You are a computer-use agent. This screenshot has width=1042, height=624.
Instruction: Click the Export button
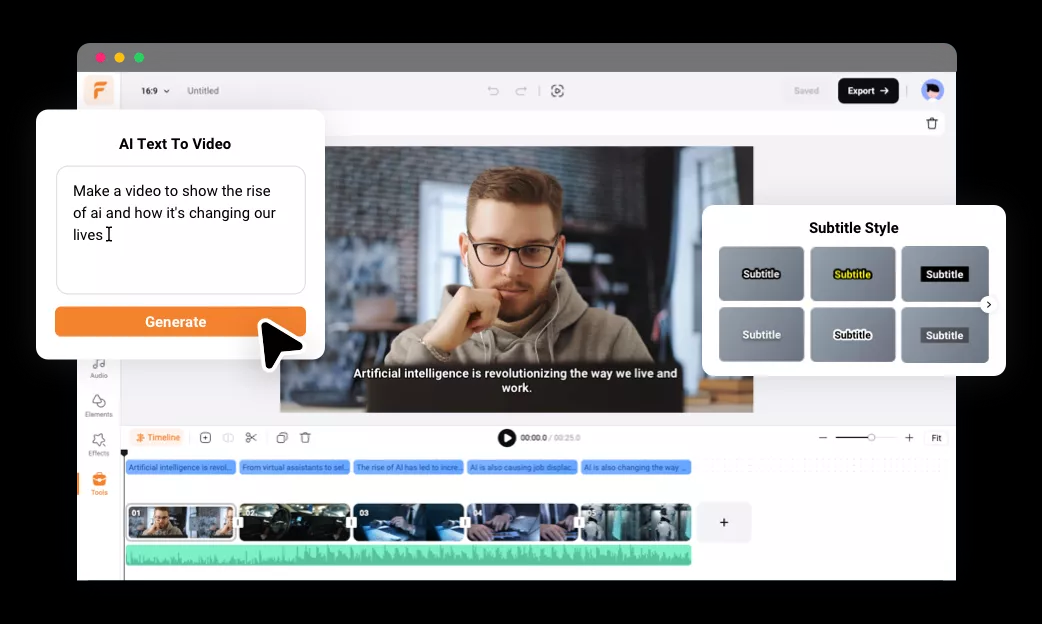pos(868,91)
